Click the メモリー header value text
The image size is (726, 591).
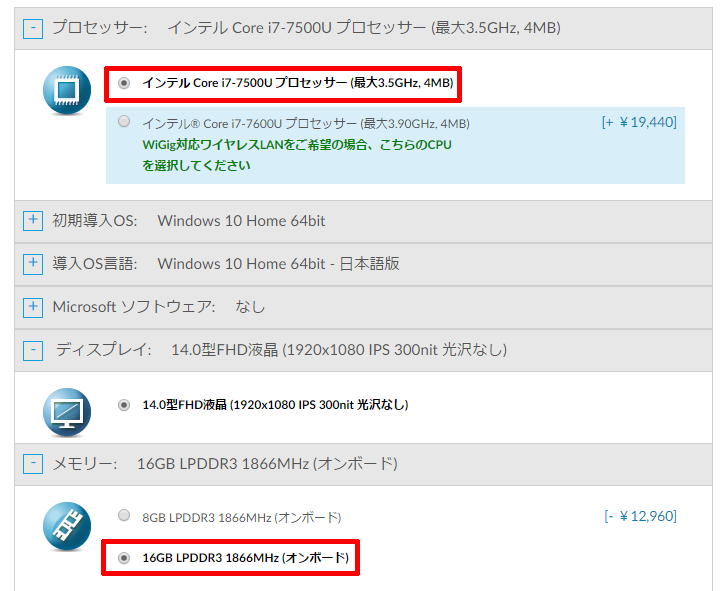[x=267, y=464]
